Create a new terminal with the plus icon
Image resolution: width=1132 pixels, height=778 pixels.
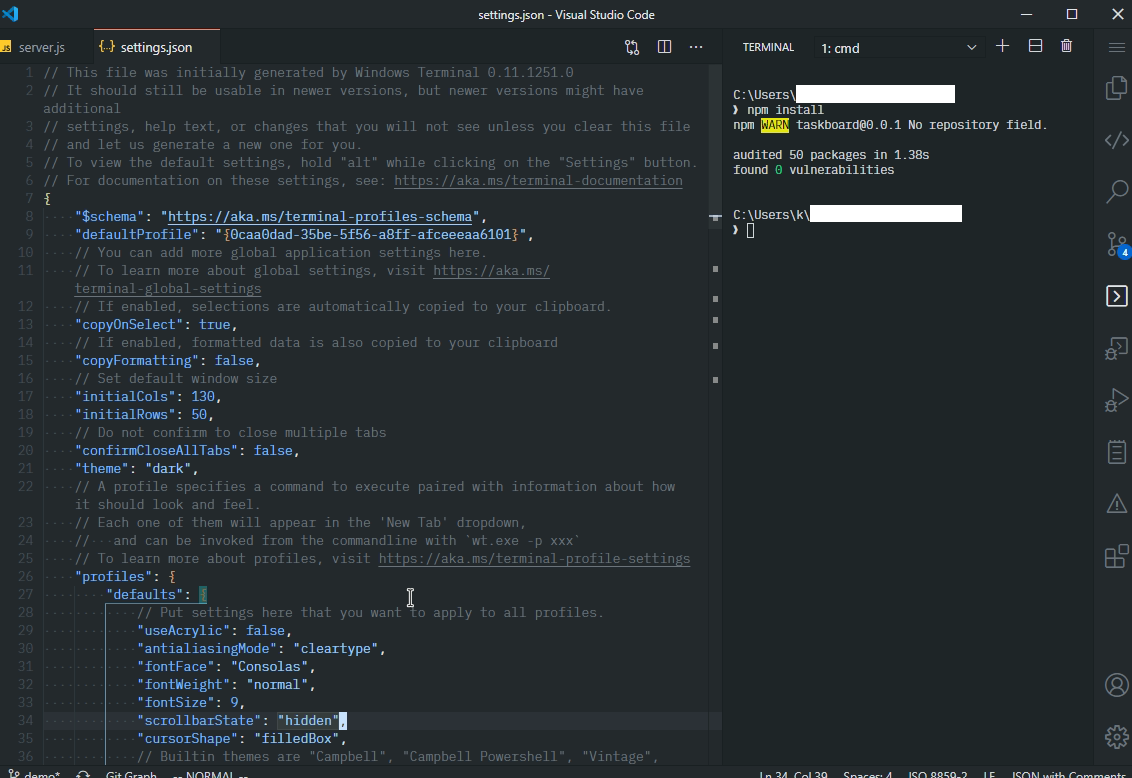click(x=1002, y=46)
